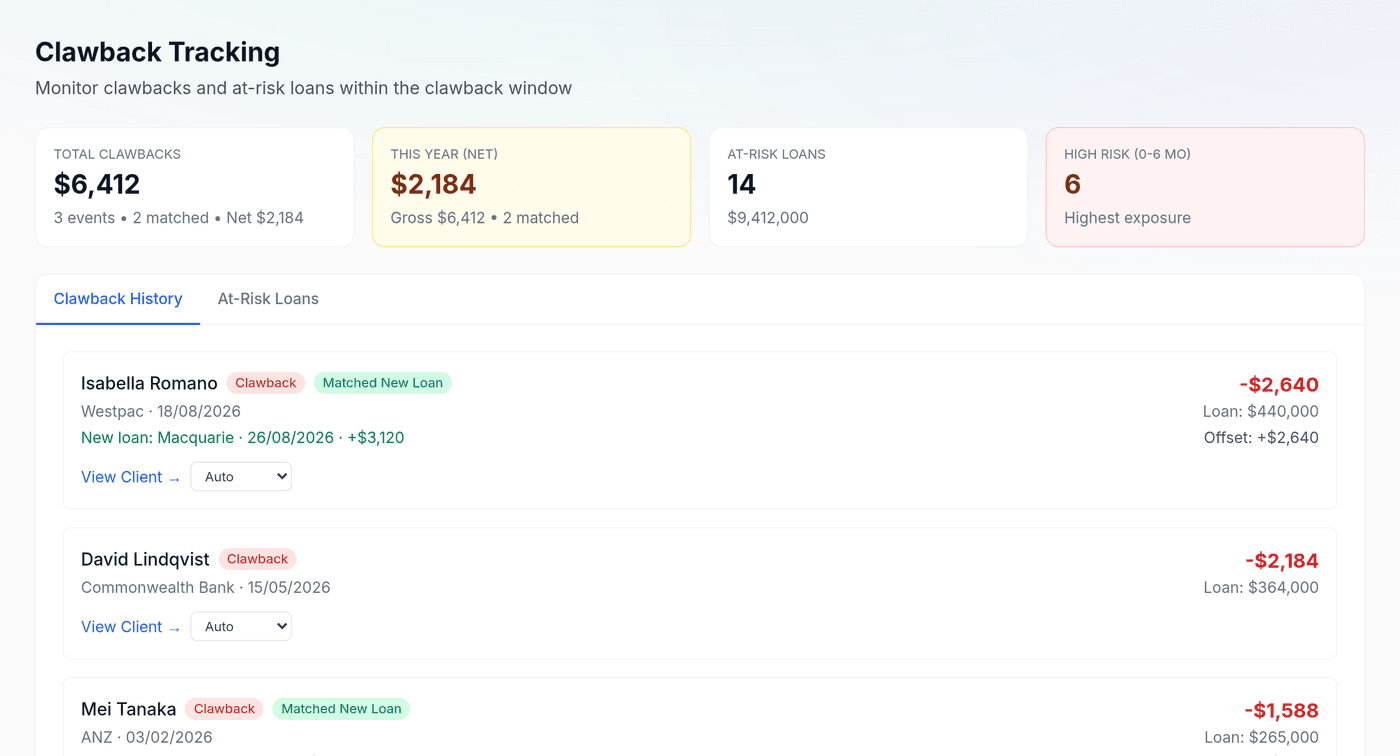This screenshot has width=1400, height=756.
Task: Click the Loan: $440,000 value
Action: pos(1261,411)
